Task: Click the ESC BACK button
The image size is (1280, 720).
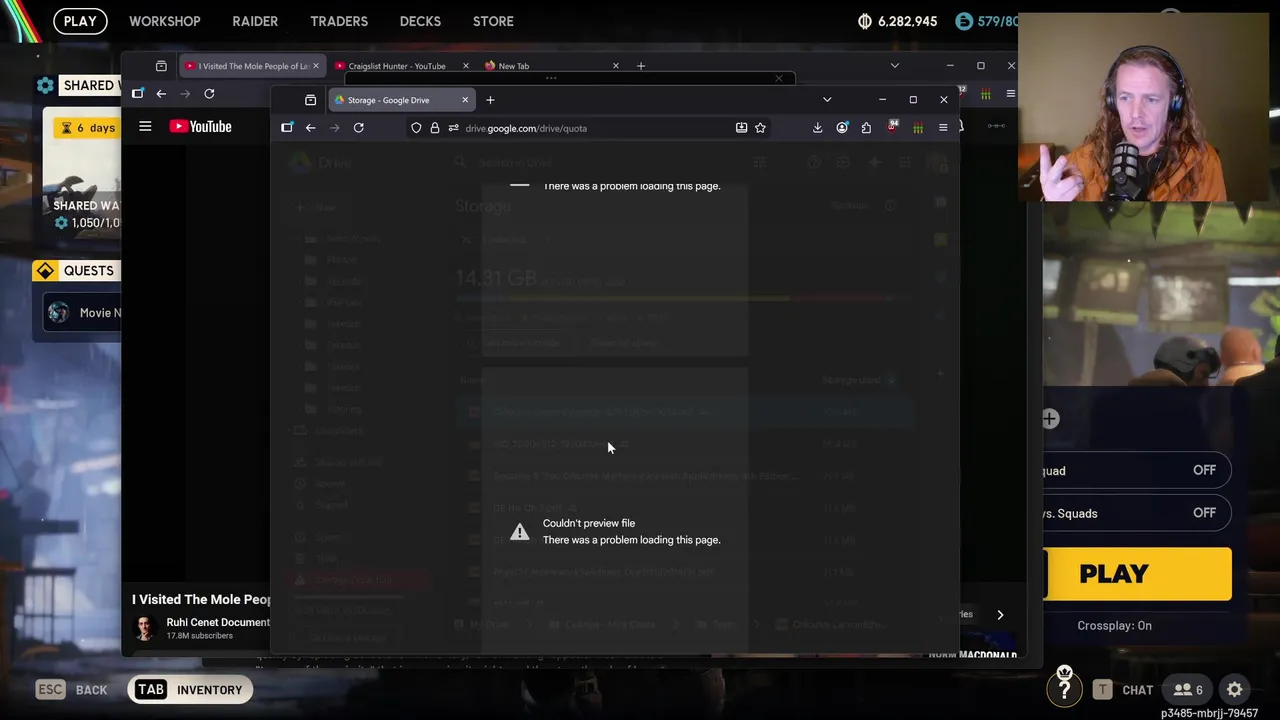Action: (72, 689)
